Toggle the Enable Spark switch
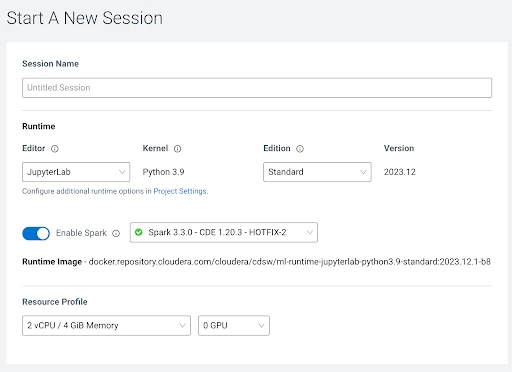The height and width of the screenshot is (372, 512). point(36,233)
